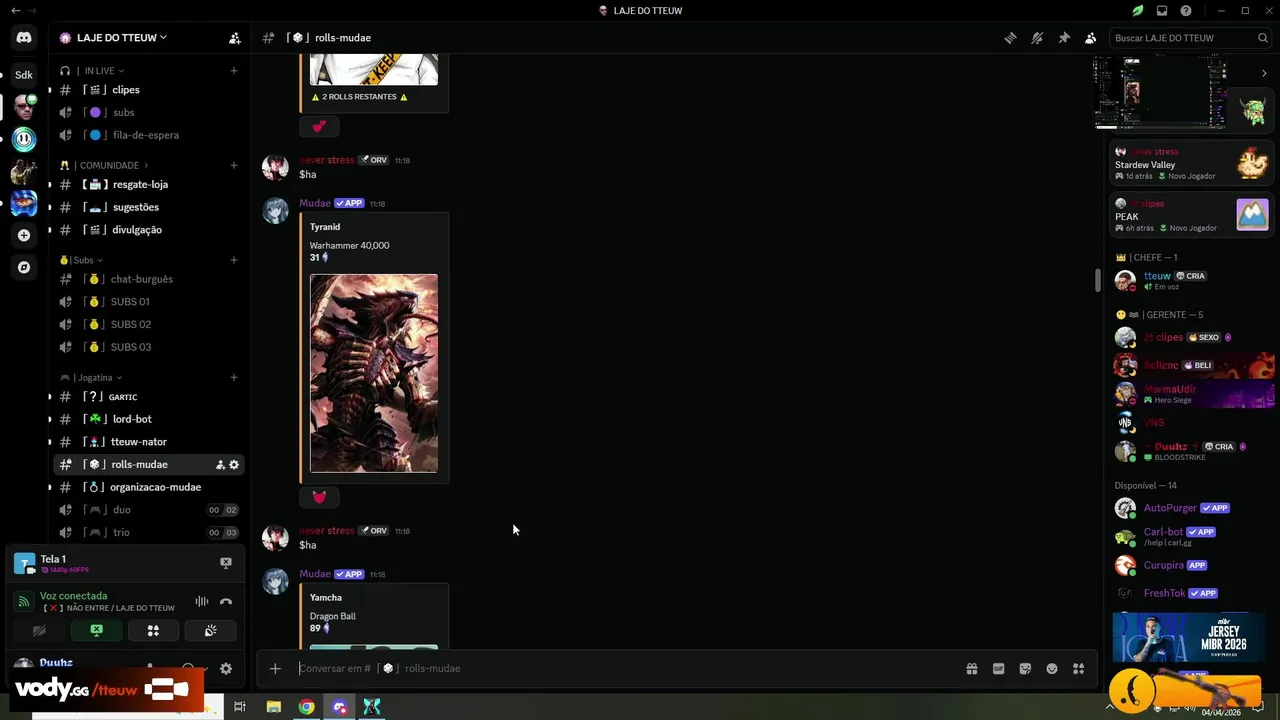Viewport: 1280px width, 720px height.
Task: Click invite people icon beside server name
Action: (234, 38)
